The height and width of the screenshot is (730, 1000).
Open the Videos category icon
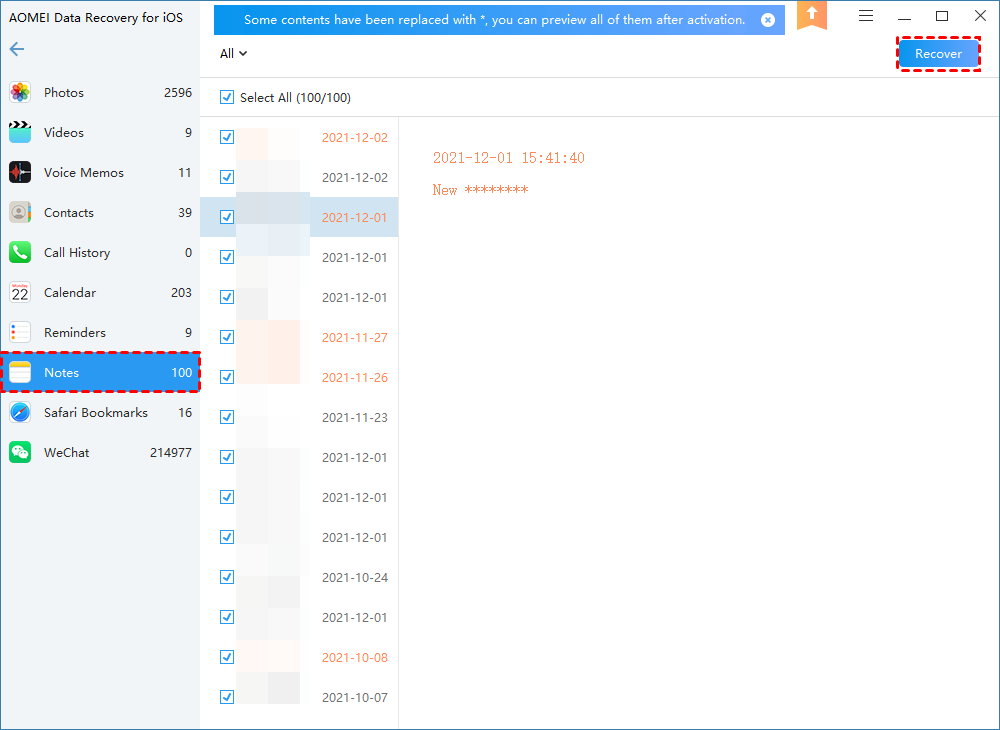(x=20, y=133)
